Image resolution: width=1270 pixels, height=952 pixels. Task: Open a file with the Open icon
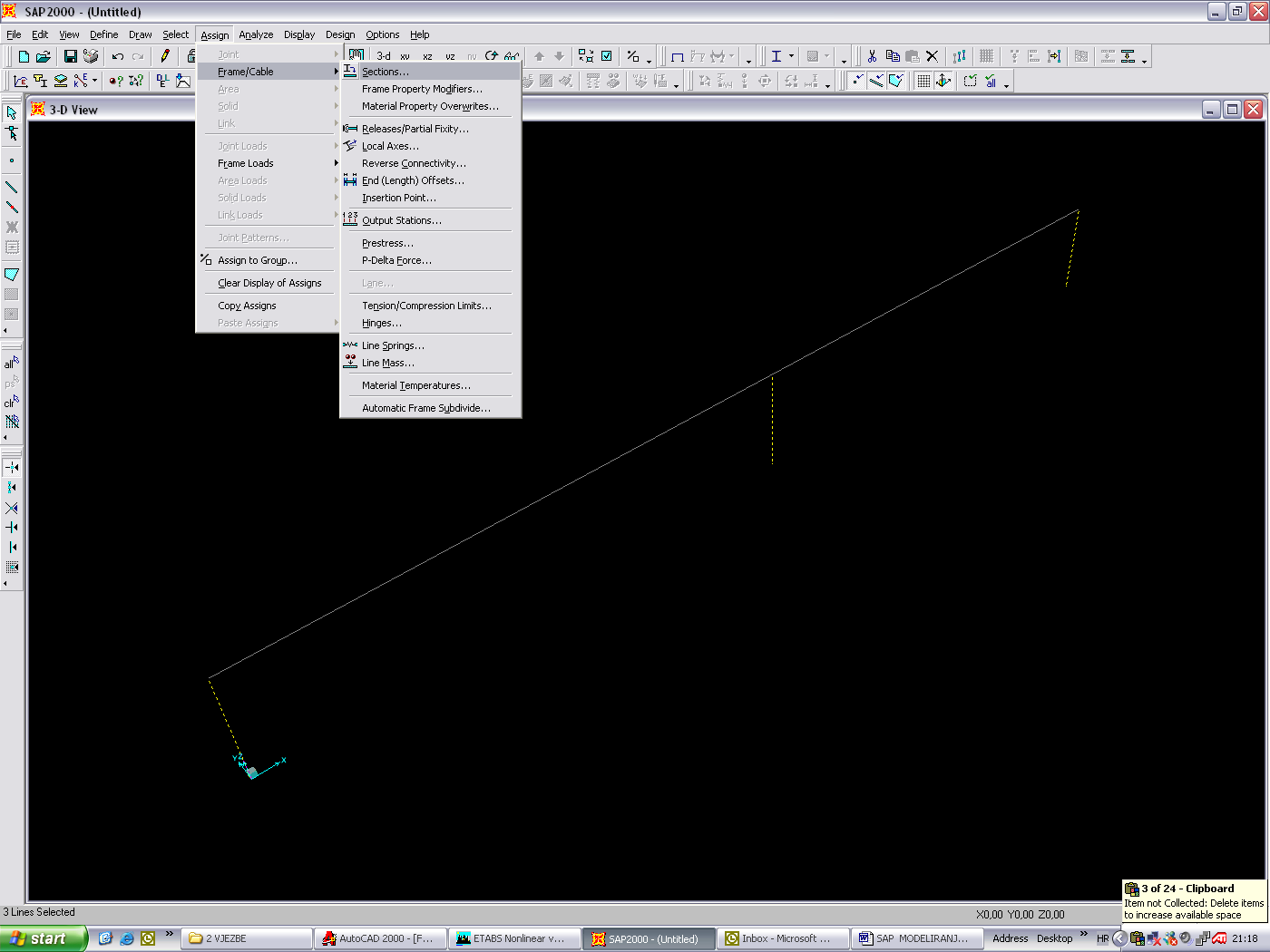click(43, 56)
